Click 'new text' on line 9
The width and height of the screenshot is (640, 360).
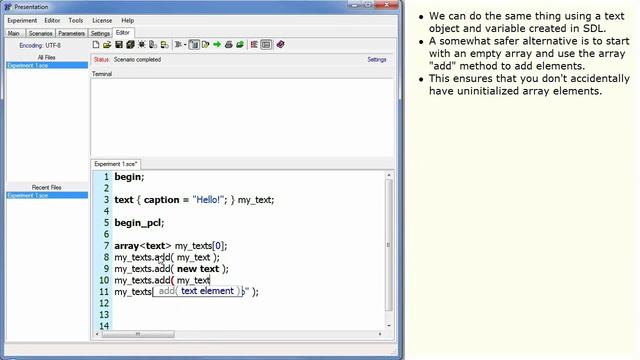198,269
